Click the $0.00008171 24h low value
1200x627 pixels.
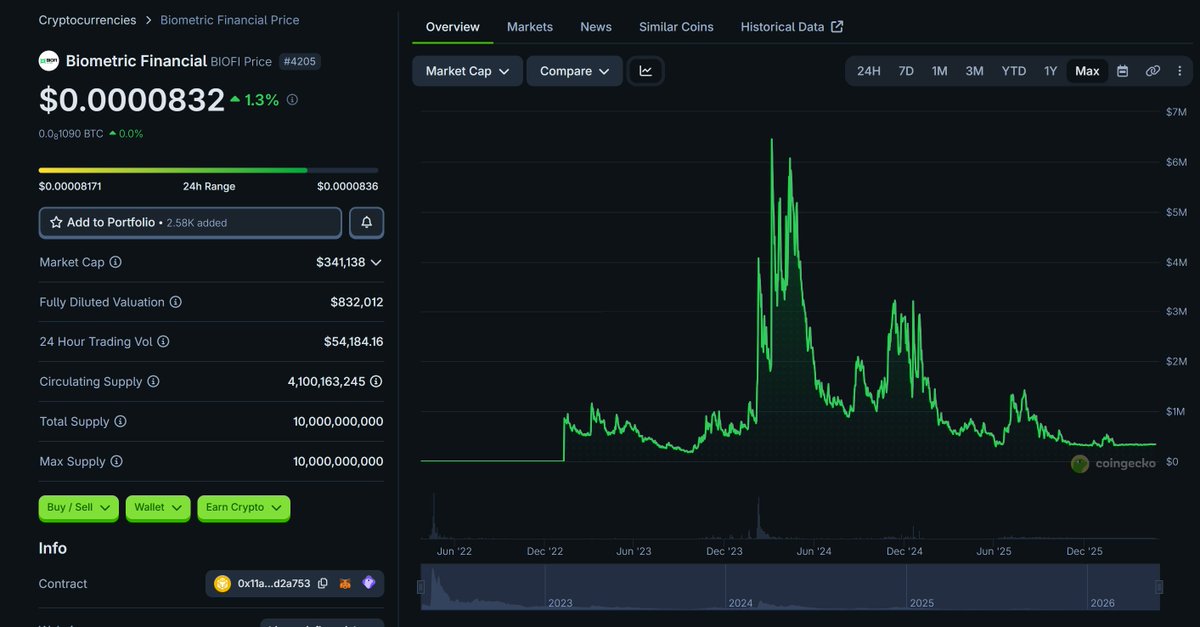coord(70,186)
